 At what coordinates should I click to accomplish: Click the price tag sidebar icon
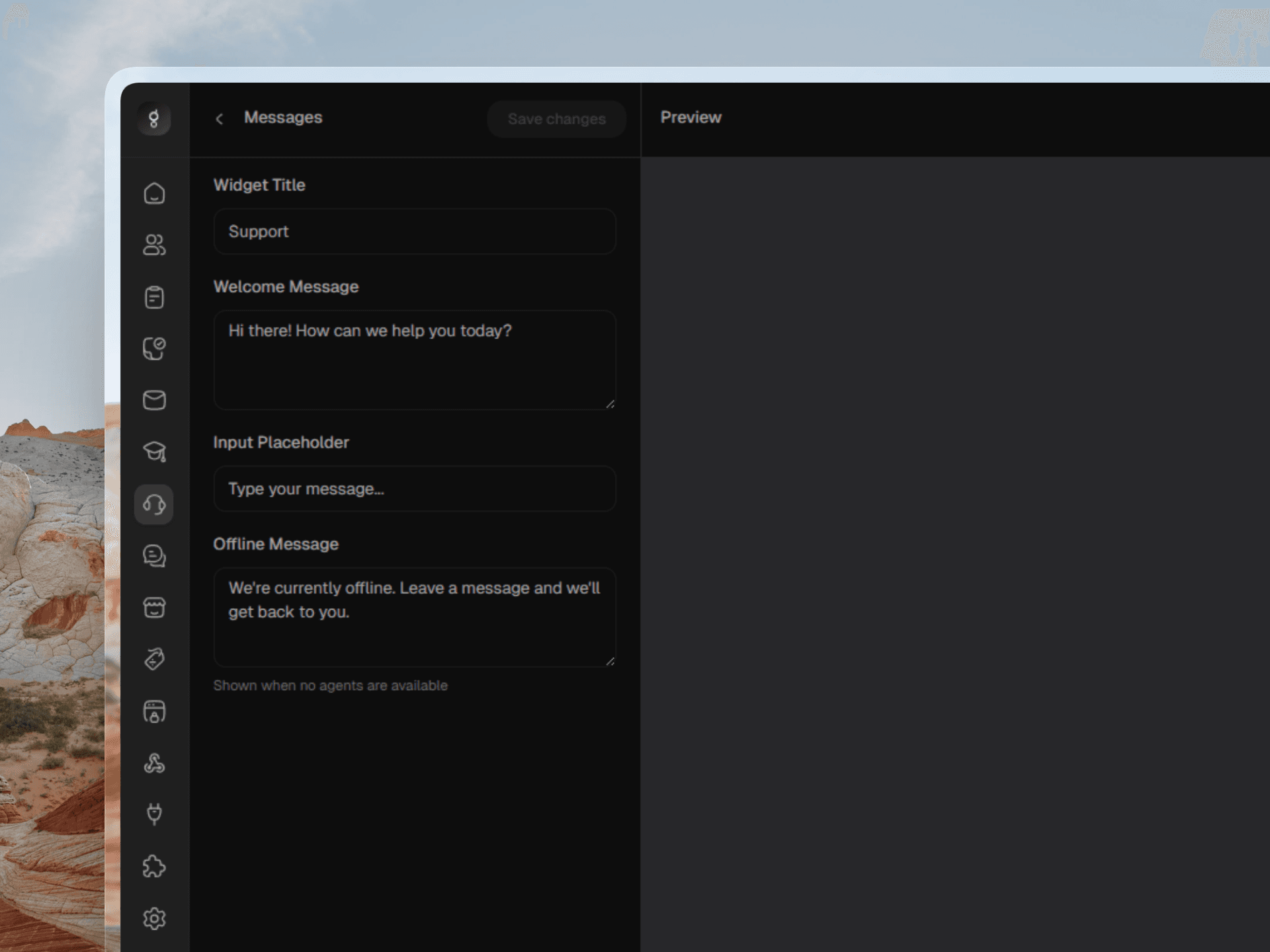[x=154, y=659]
